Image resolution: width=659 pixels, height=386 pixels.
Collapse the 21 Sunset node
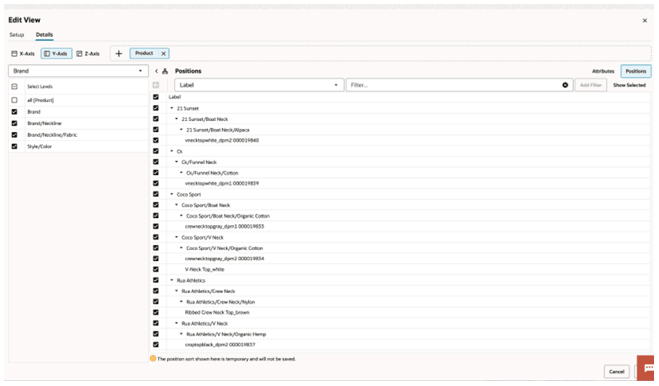coord(172,108)
